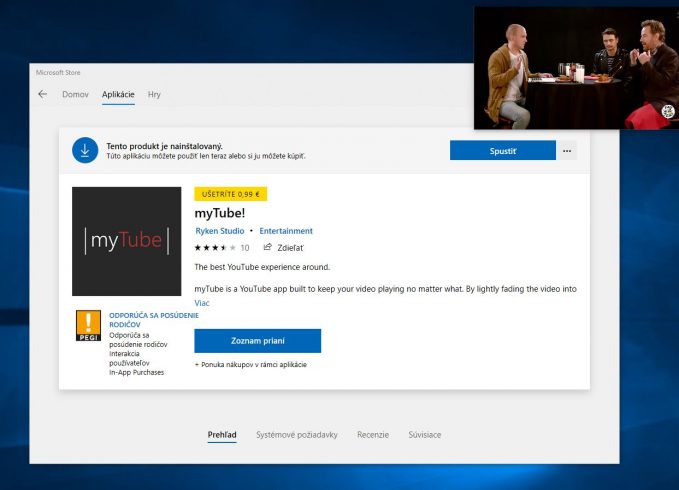Open the Systémové požiadavky tab

coord(297,435)
